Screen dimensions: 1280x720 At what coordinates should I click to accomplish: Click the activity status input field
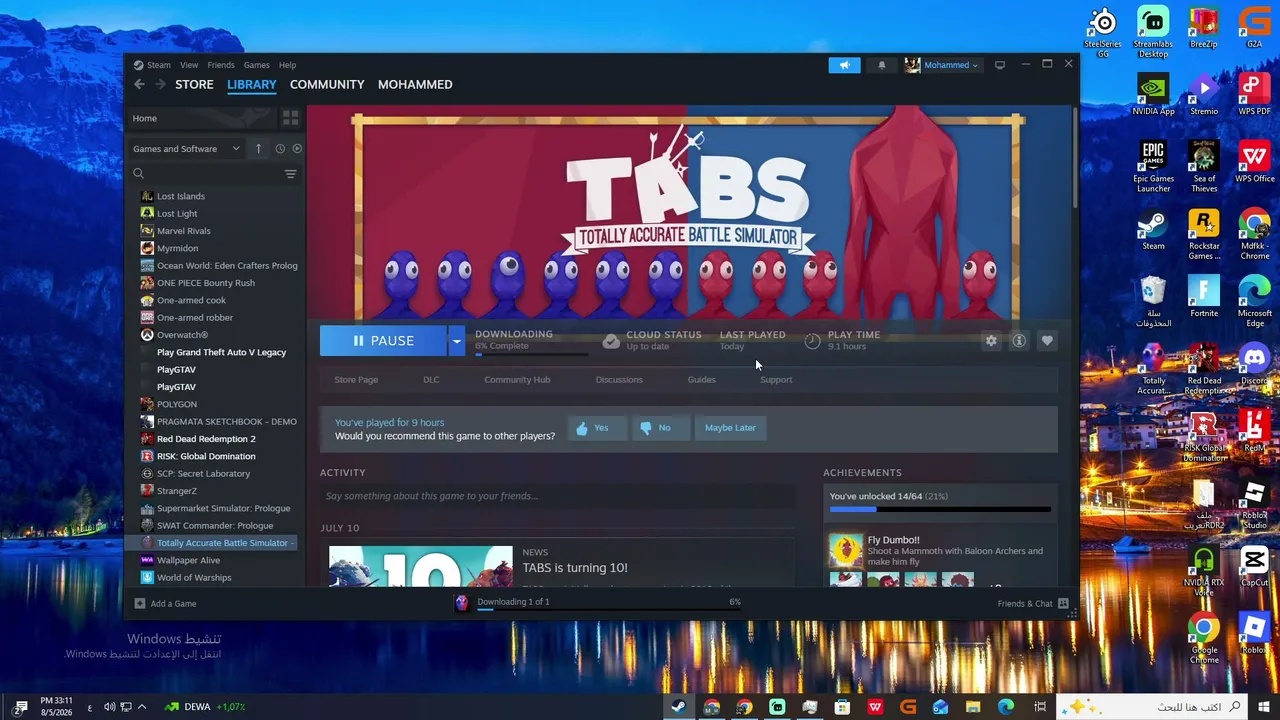click(557, 496)
